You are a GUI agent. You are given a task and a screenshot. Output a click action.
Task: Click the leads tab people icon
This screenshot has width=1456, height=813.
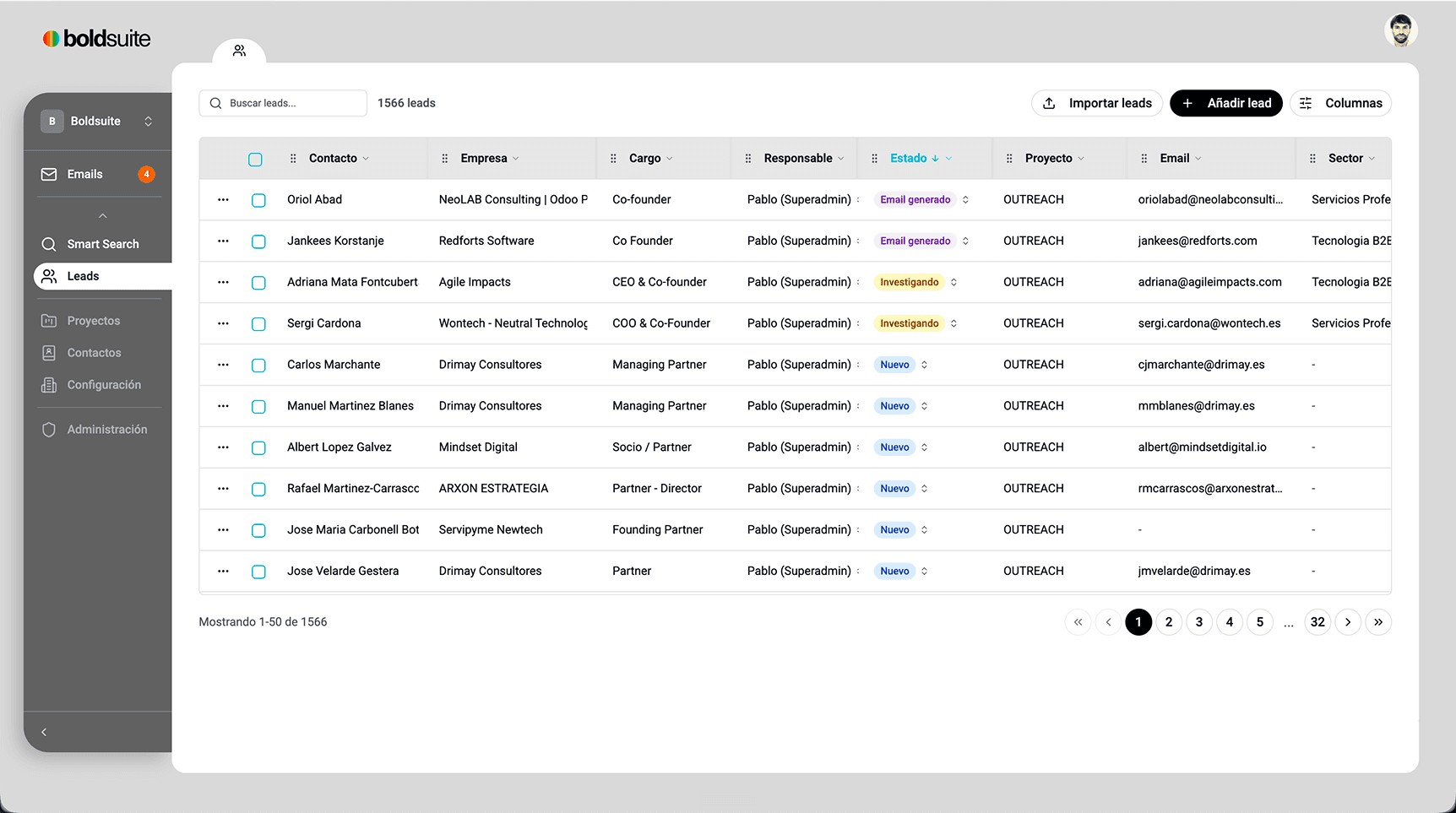point(239,51)
